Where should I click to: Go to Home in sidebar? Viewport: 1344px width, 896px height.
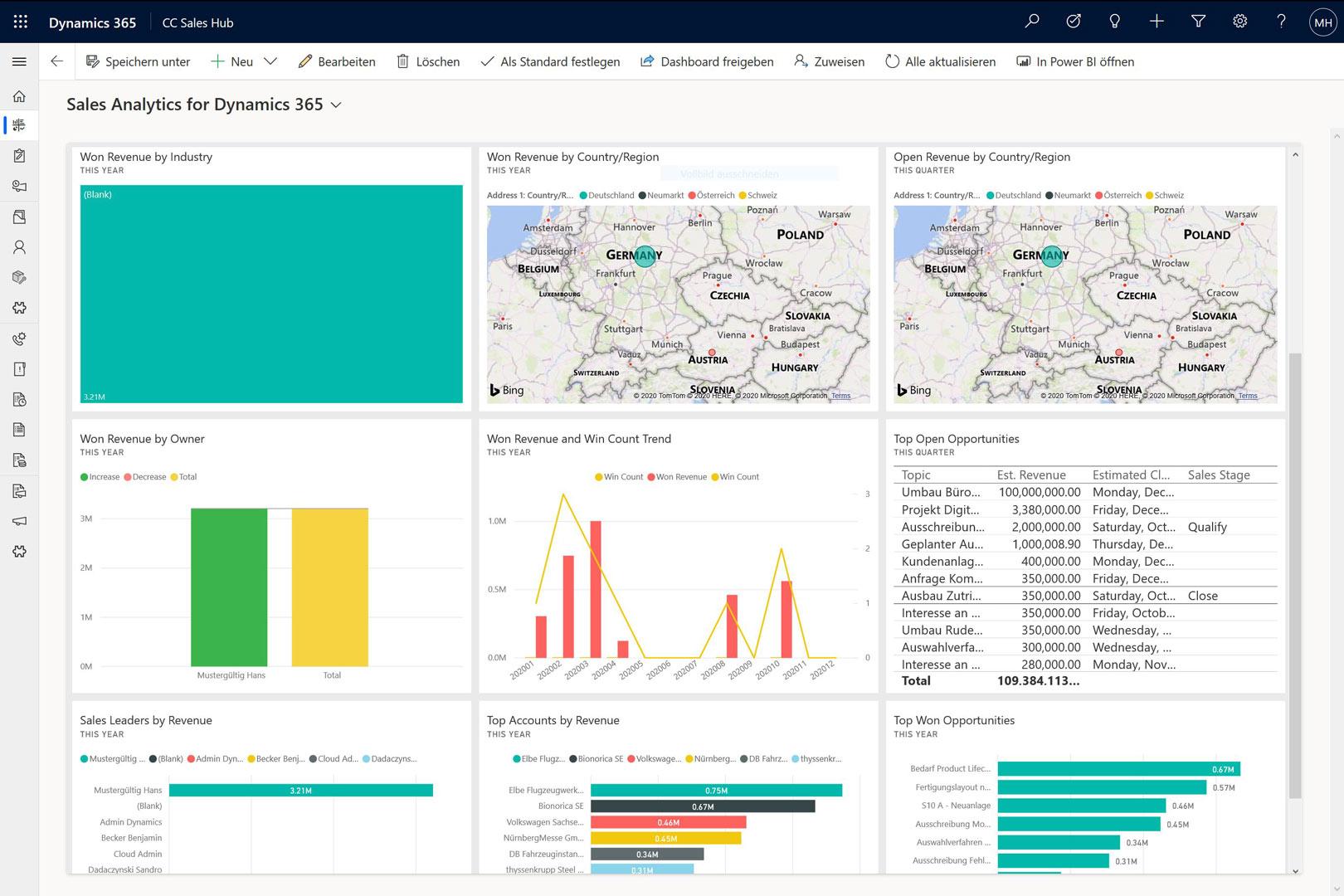(19, 96)
